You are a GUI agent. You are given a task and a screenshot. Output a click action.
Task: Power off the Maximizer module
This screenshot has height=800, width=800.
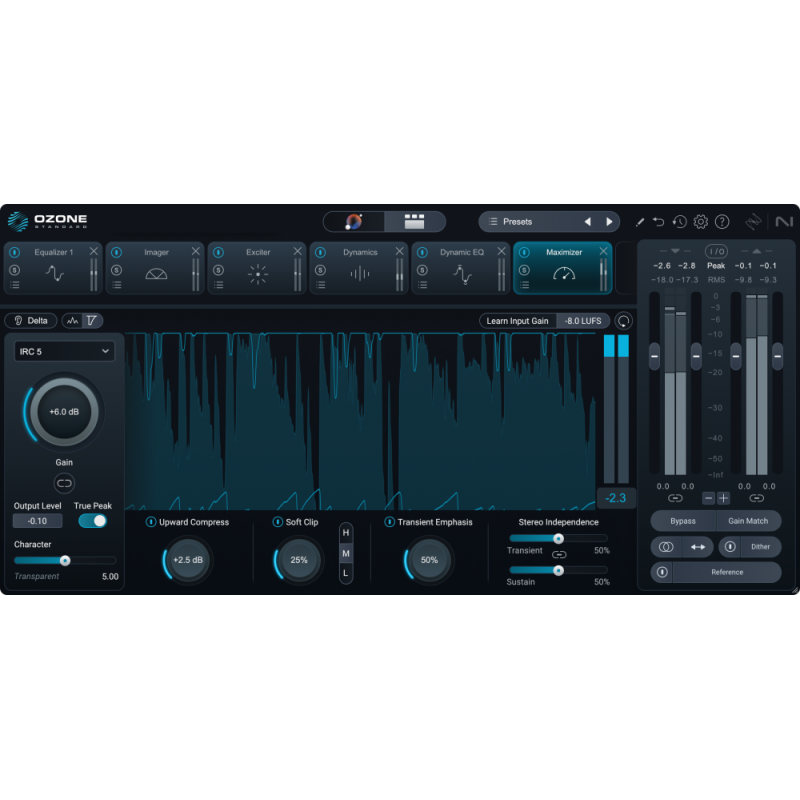[x=523, y=252]
